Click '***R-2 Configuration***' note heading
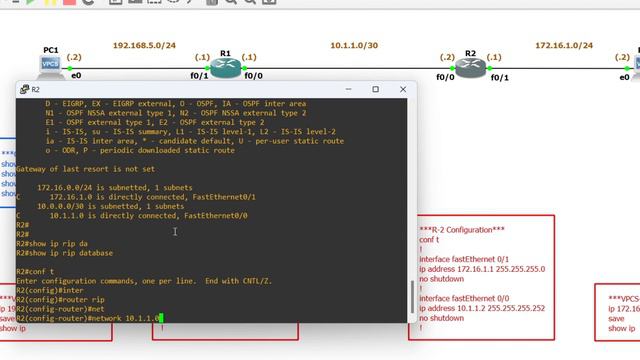This screenshot has width=640, height=360. (x=462, y=230)
